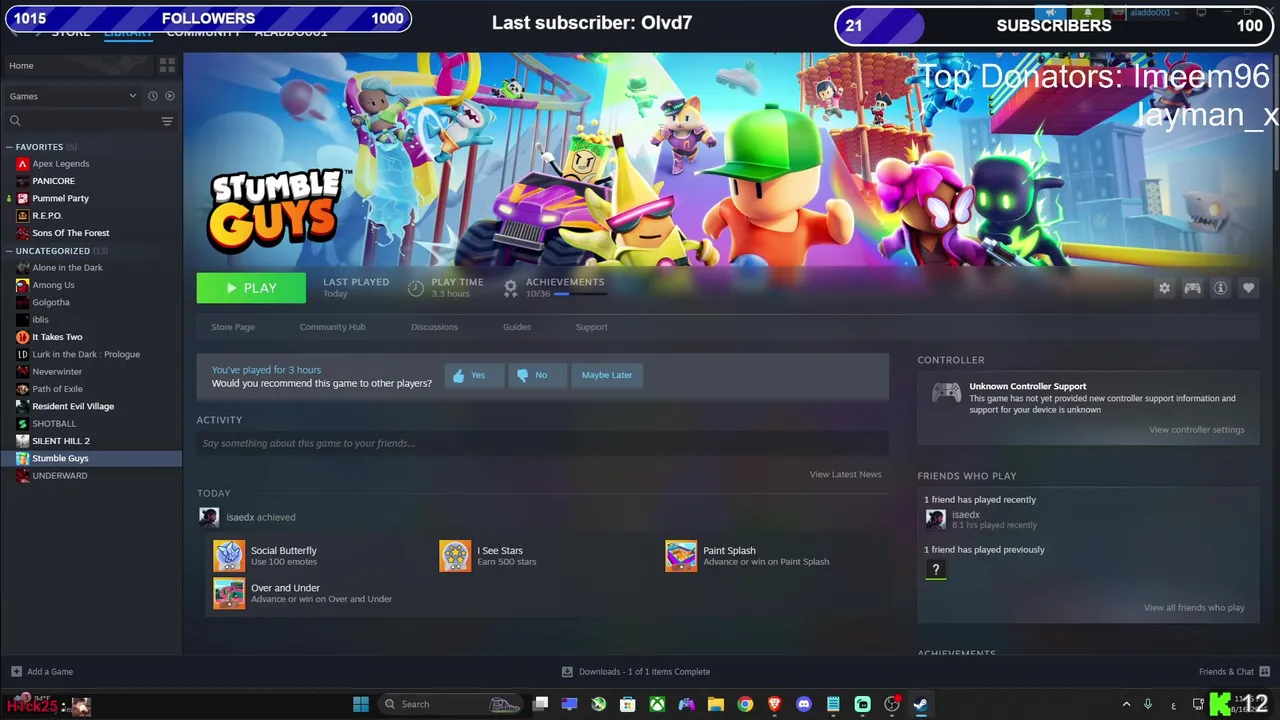1280x720 pixels.
Task: Open the Guides tab
Action: click(x=517, y=327)
